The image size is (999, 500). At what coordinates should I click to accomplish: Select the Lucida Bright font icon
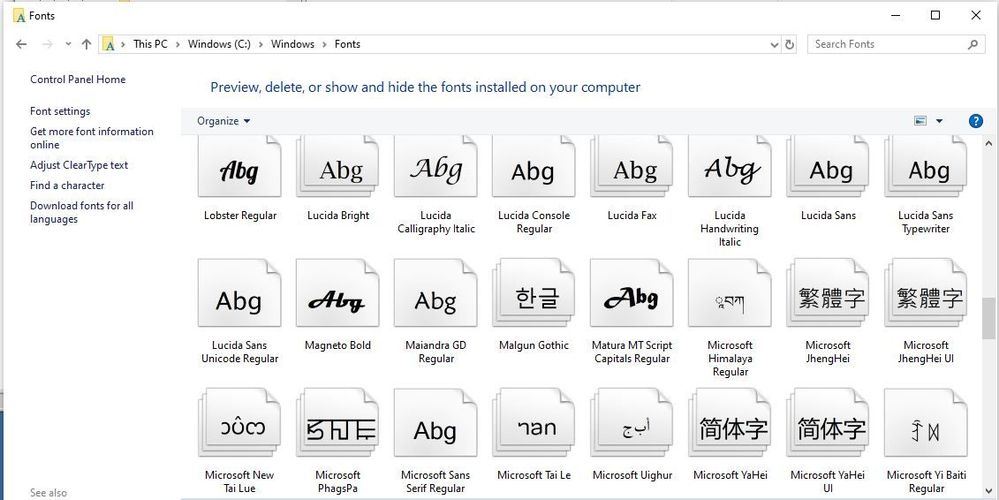pyautogui.click(x=338, y=166)
